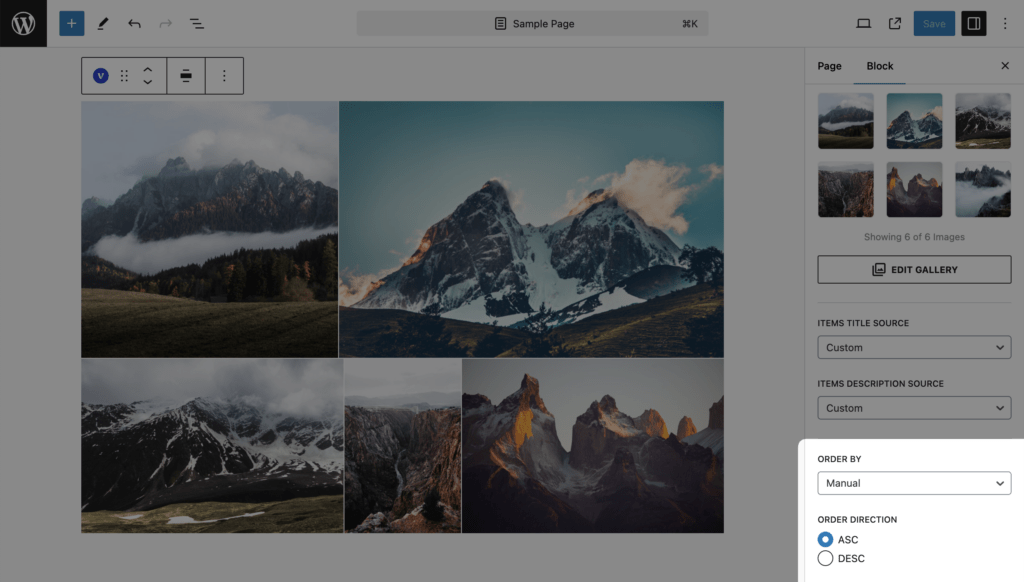Open the Document Overview list icon
The image size is (1024, 582).
tap(197, 24)
